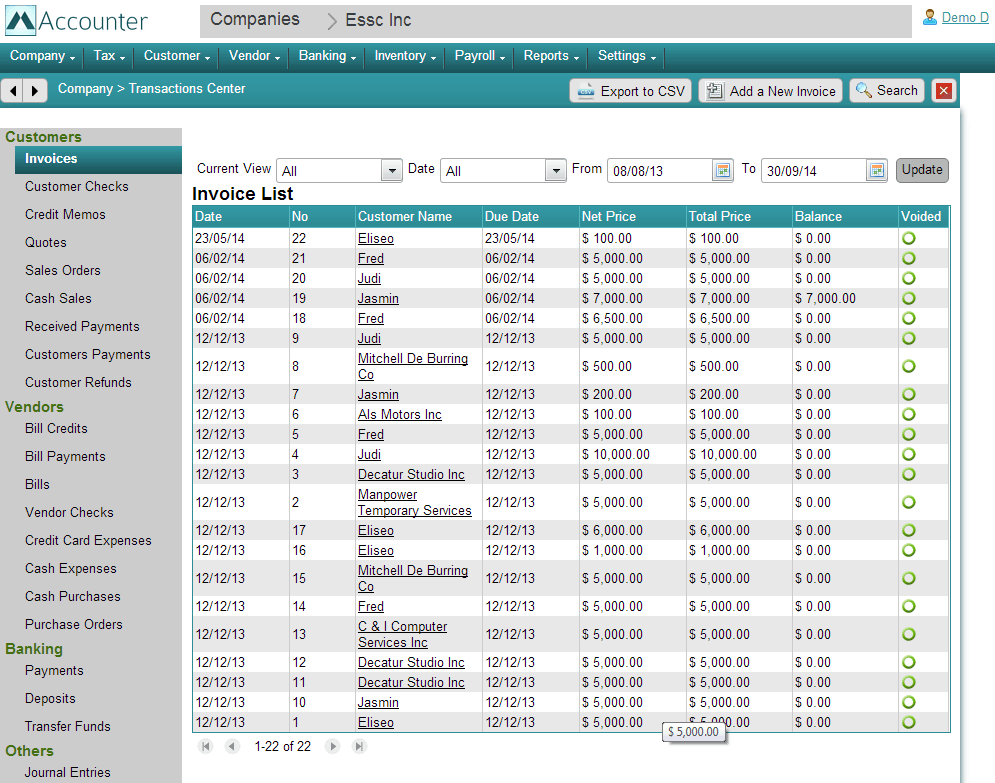Open the To date calendar picker

pyautogui.click(x=876, y=170)
